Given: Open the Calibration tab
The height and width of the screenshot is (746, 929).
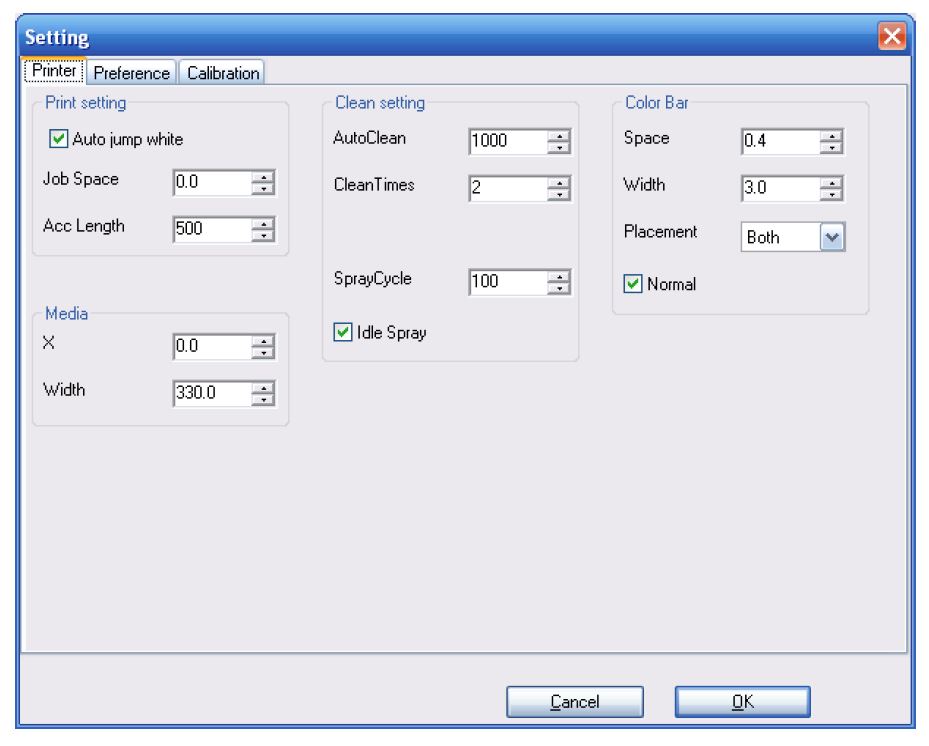Looking at the screenshot, I should (223, 73).
